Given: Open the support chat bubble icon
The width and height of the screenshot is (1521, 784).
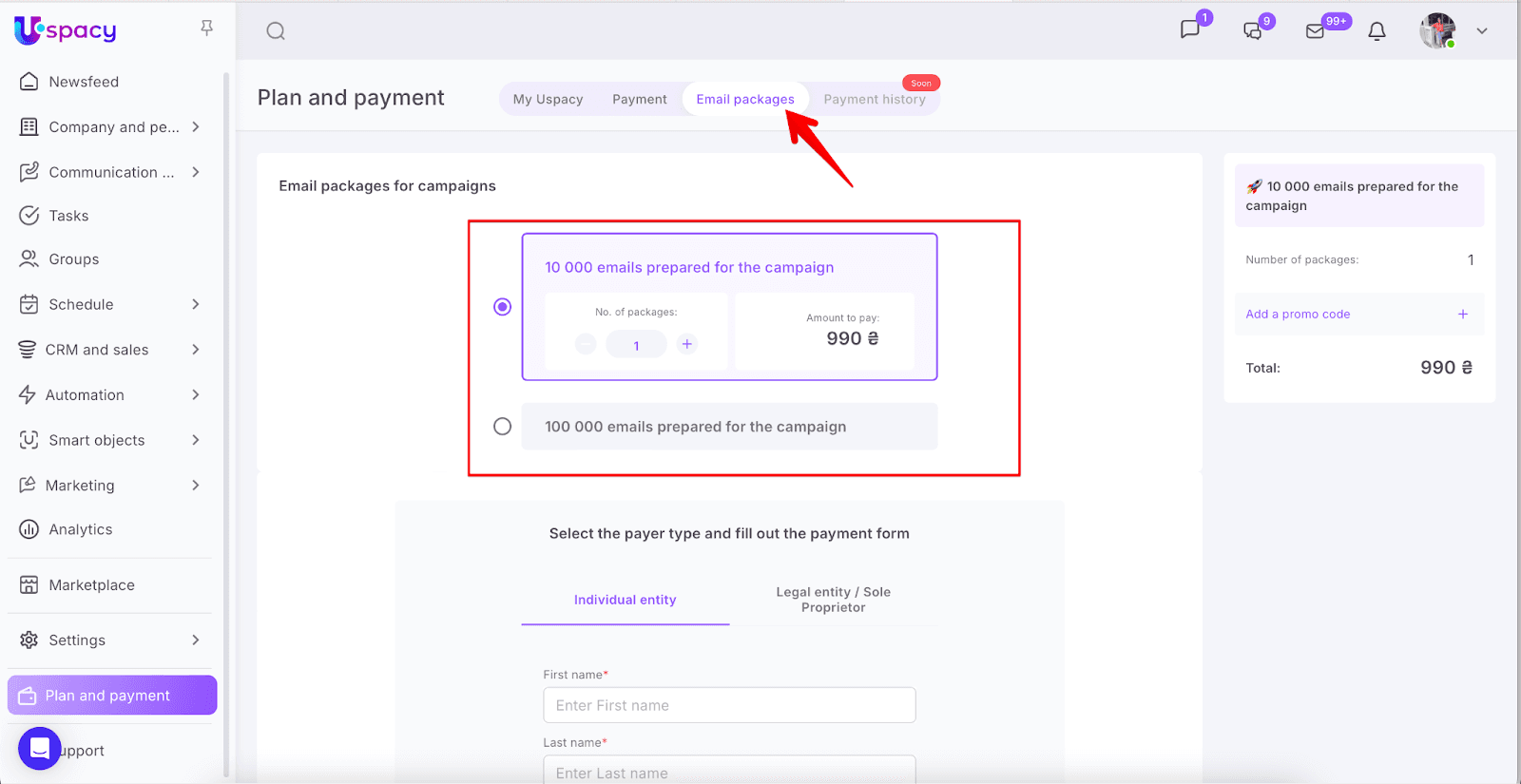Looking at the screenshot, I should click(39, 749).
